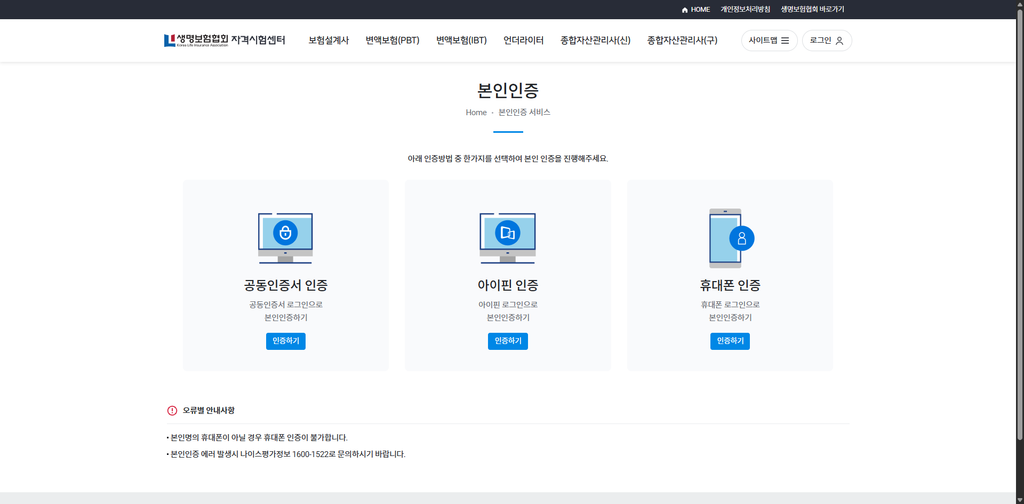Click the 아이핀 로그인으로 description
Viewport: 1024px width, 504px height.
tap(508, 311)
